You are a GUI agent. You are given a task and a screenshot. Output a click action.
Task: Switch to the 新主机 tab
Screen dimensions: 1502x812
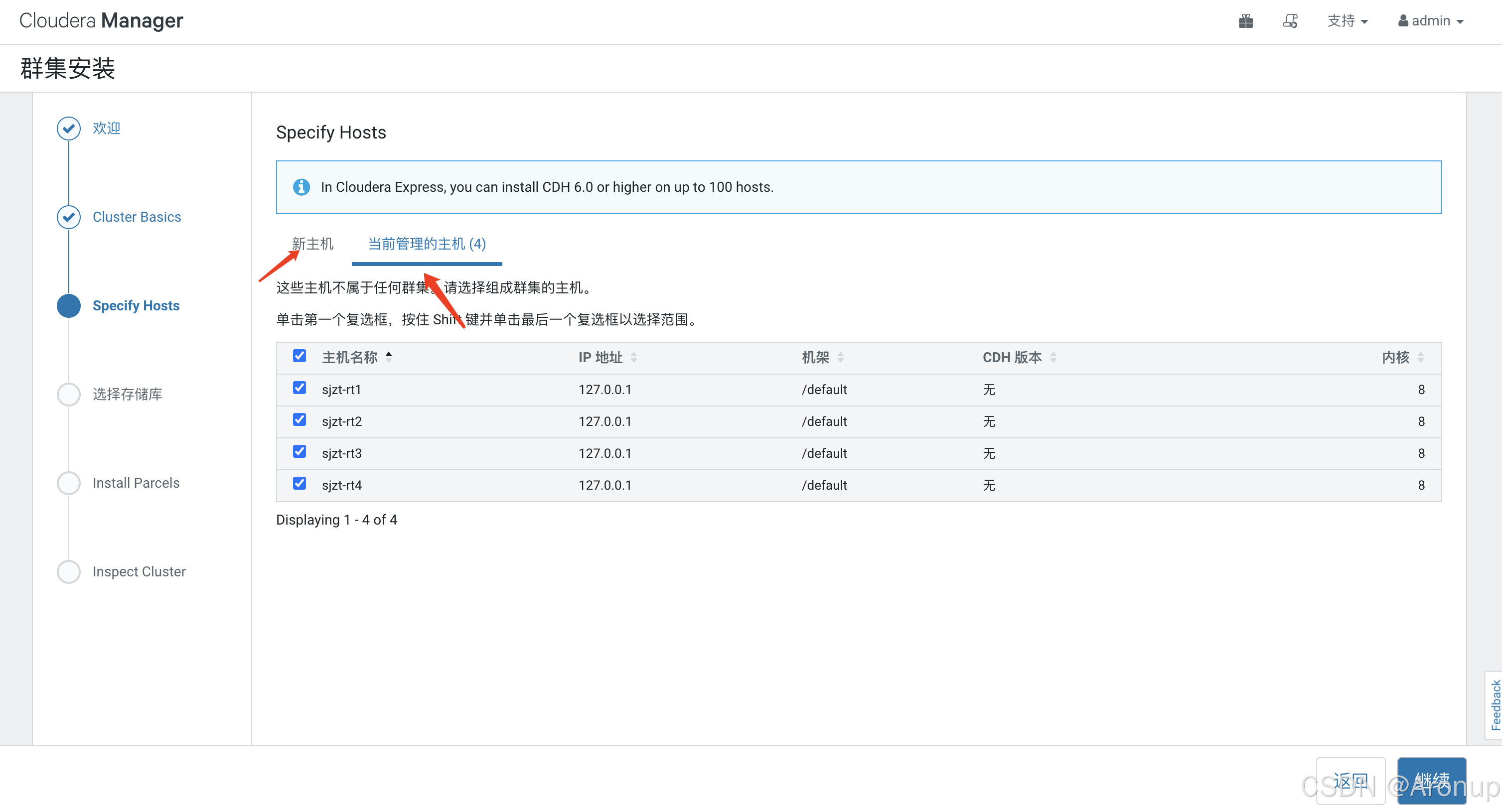[312, 244]
